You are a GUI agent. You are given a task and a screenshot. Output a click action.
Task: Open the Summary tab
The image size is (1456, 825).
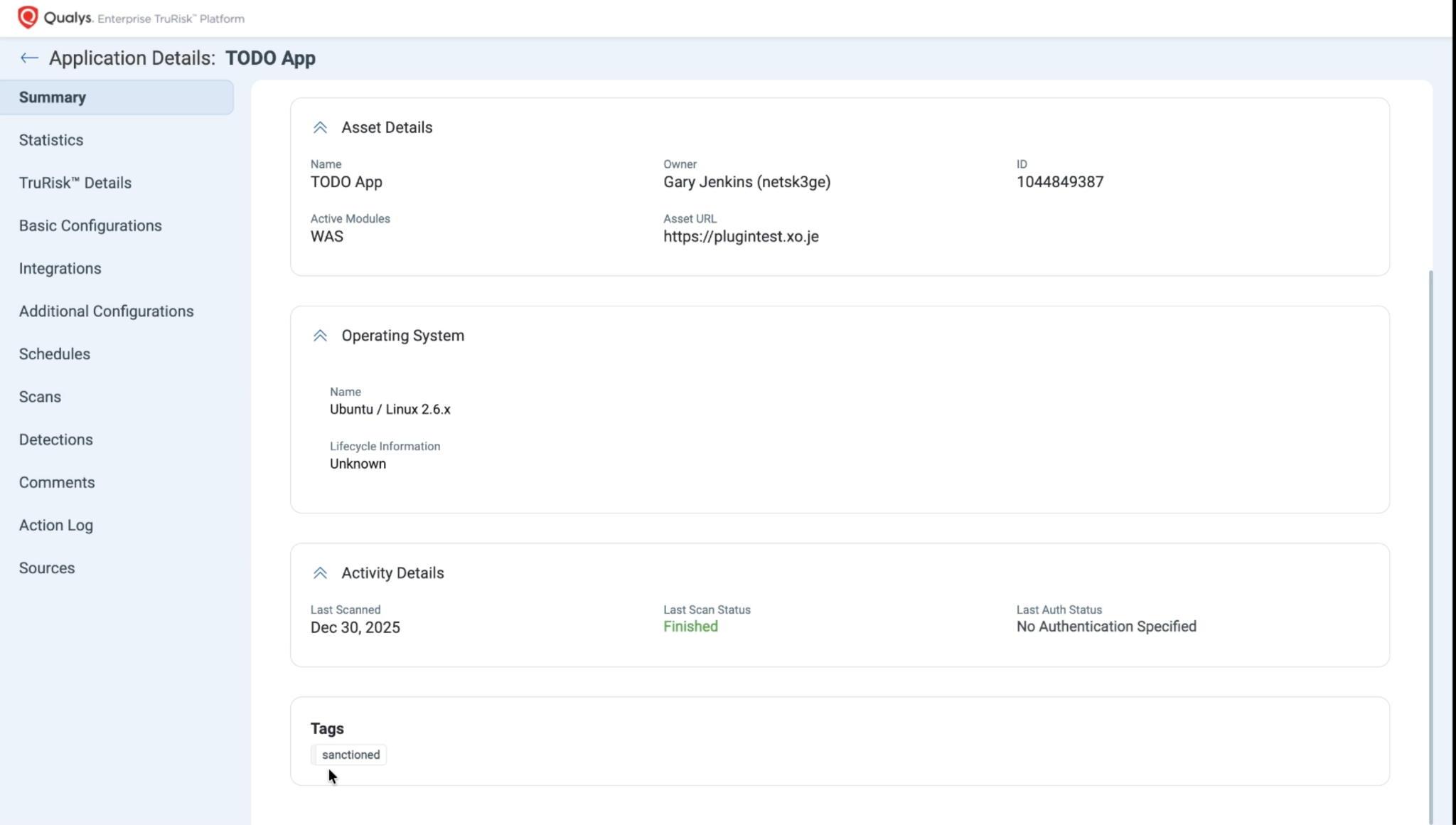point(117,97)
